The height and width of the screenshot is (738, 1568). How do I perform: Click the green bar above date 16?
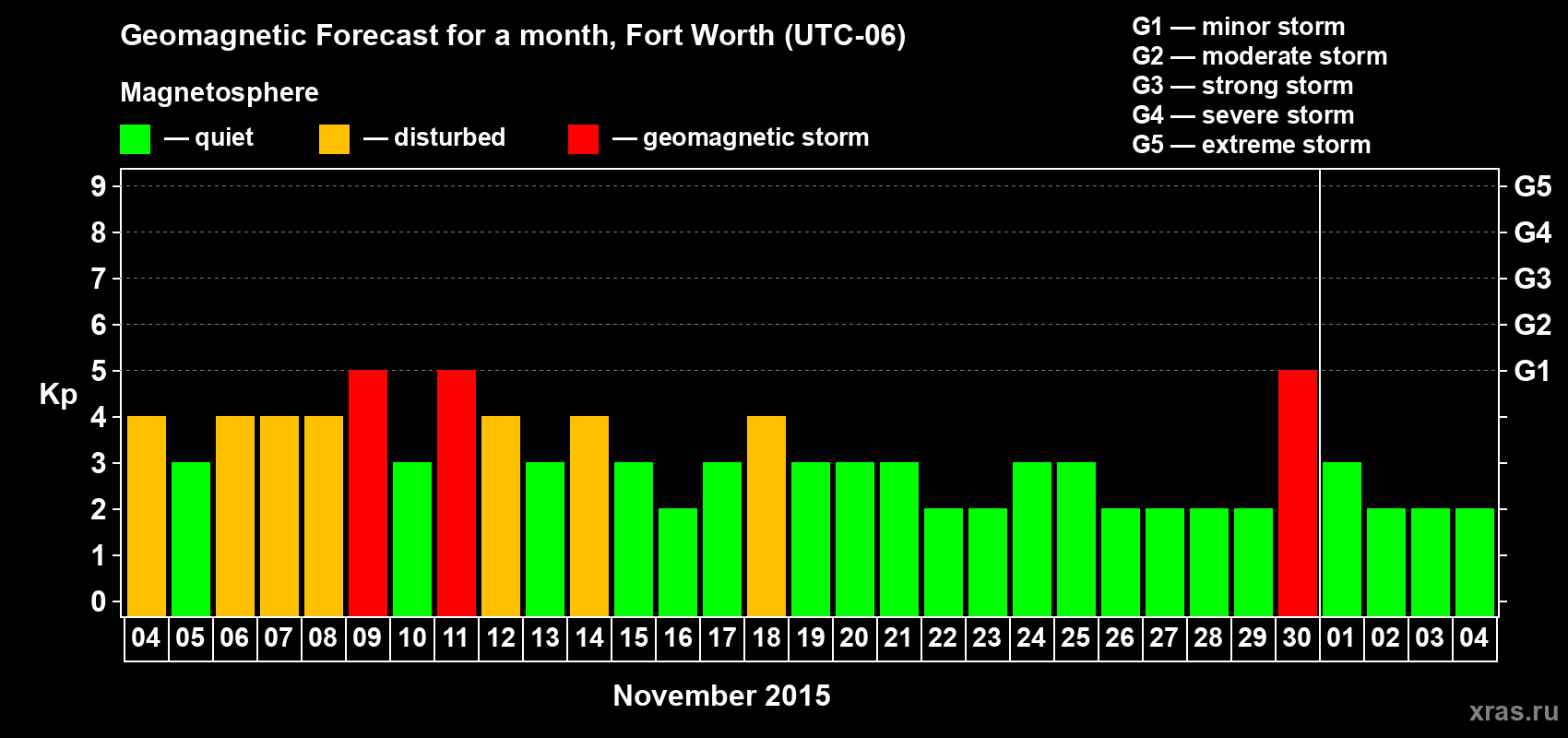coord(678,562)
